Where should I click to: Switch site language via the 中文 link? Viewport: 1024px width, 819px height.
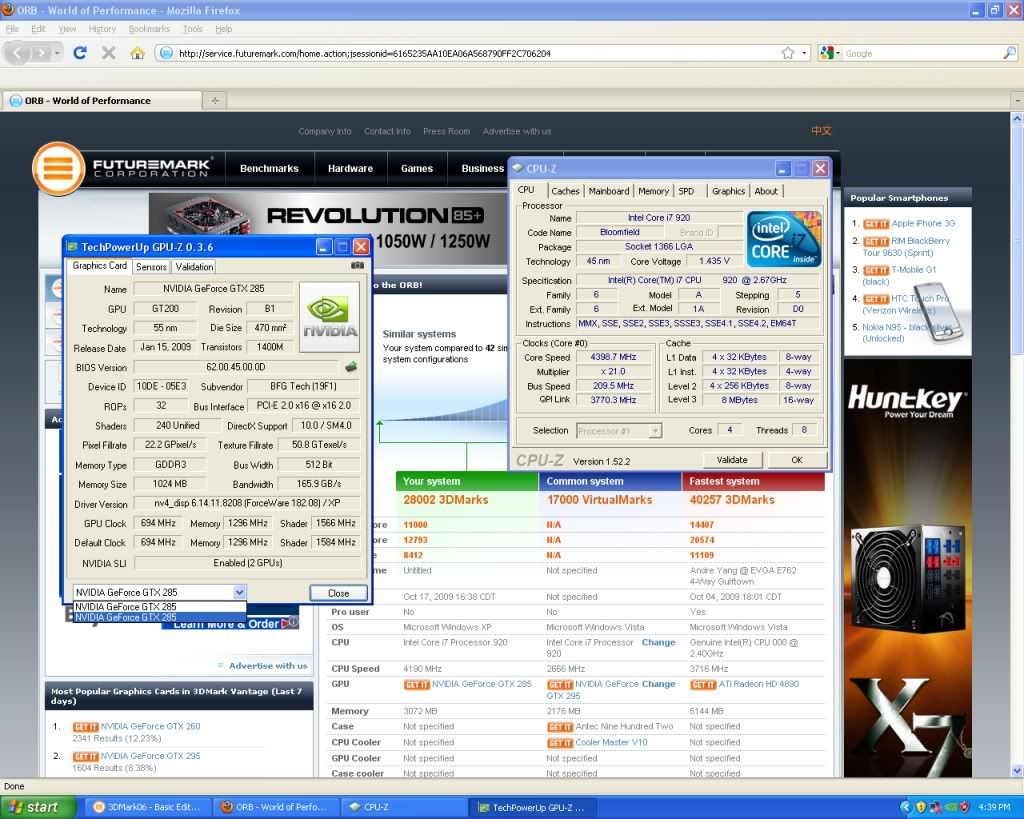821,131
